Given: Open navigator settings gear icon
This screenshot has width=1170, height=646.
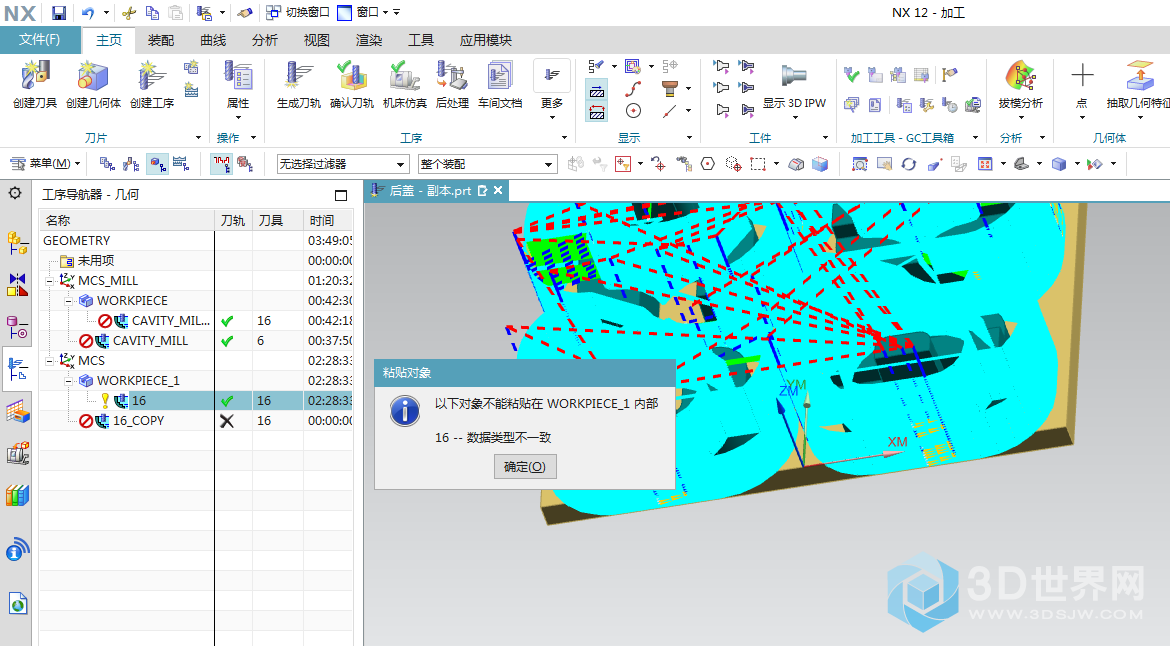Looking at the screenshot, I should [x=15, y=193].
